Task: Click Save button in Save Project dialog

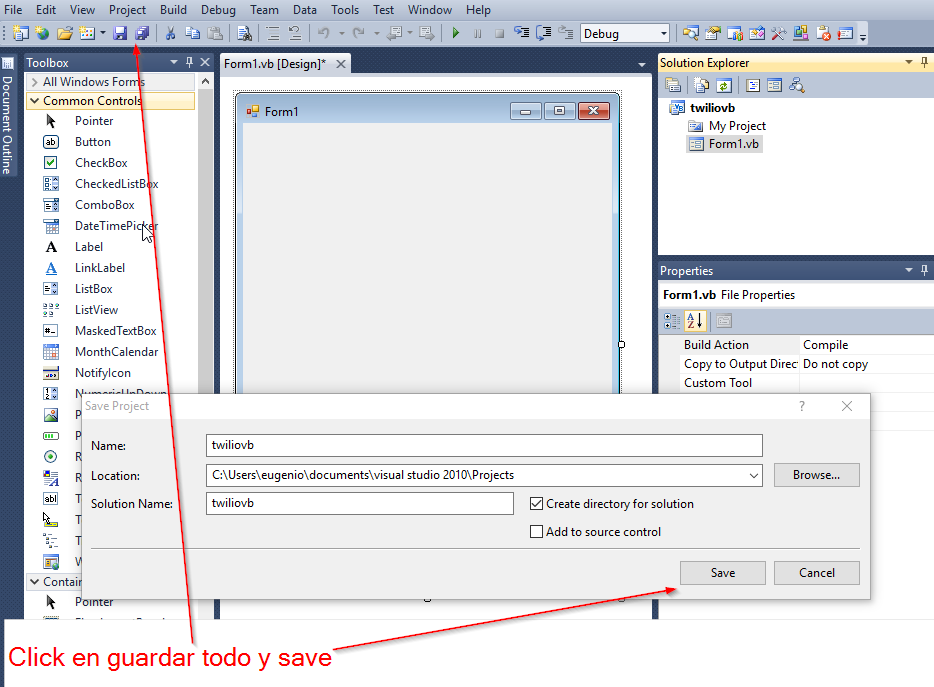Action: 723,573
